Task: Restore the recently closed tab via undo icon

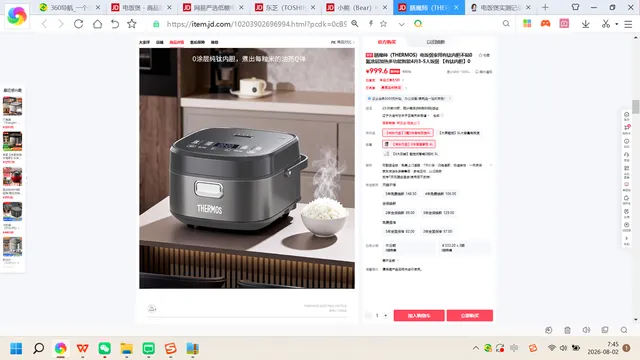Action: click(x=115, y=24)
